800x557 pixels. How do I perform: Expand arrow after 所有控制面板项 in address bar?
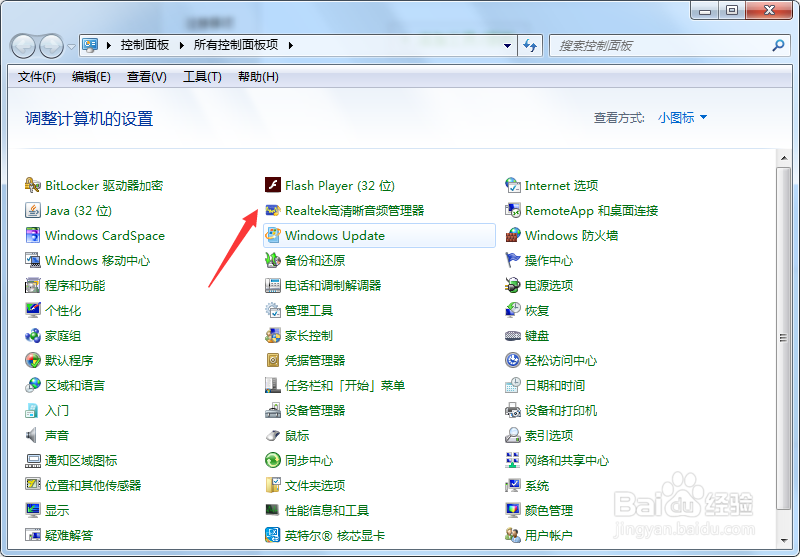click(x=291, y=45)
